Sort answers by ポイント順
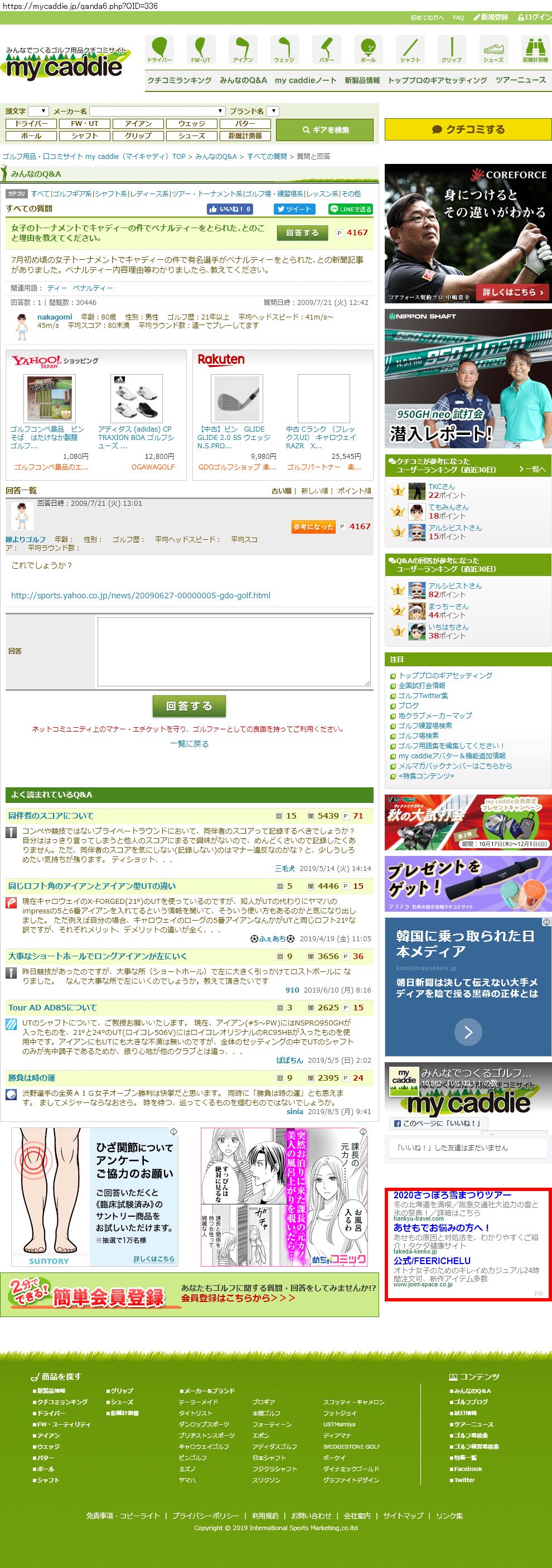The height and width of the screenshot is (1568, 552). [354, 491]
